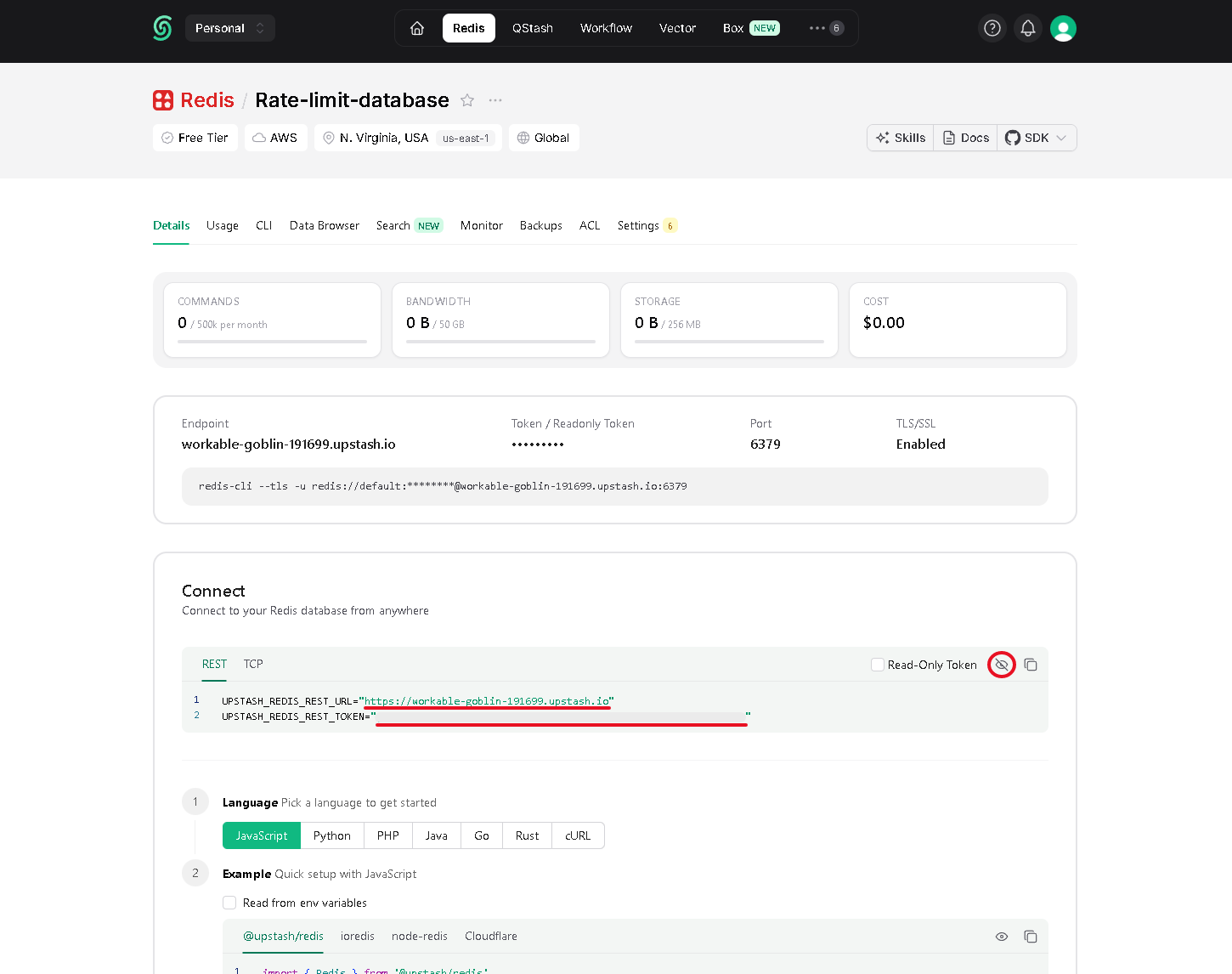Click the Commands usage progress bar
Image resolution: width=1232 pixels, height=974 pixels.
[x=273, y=342]
